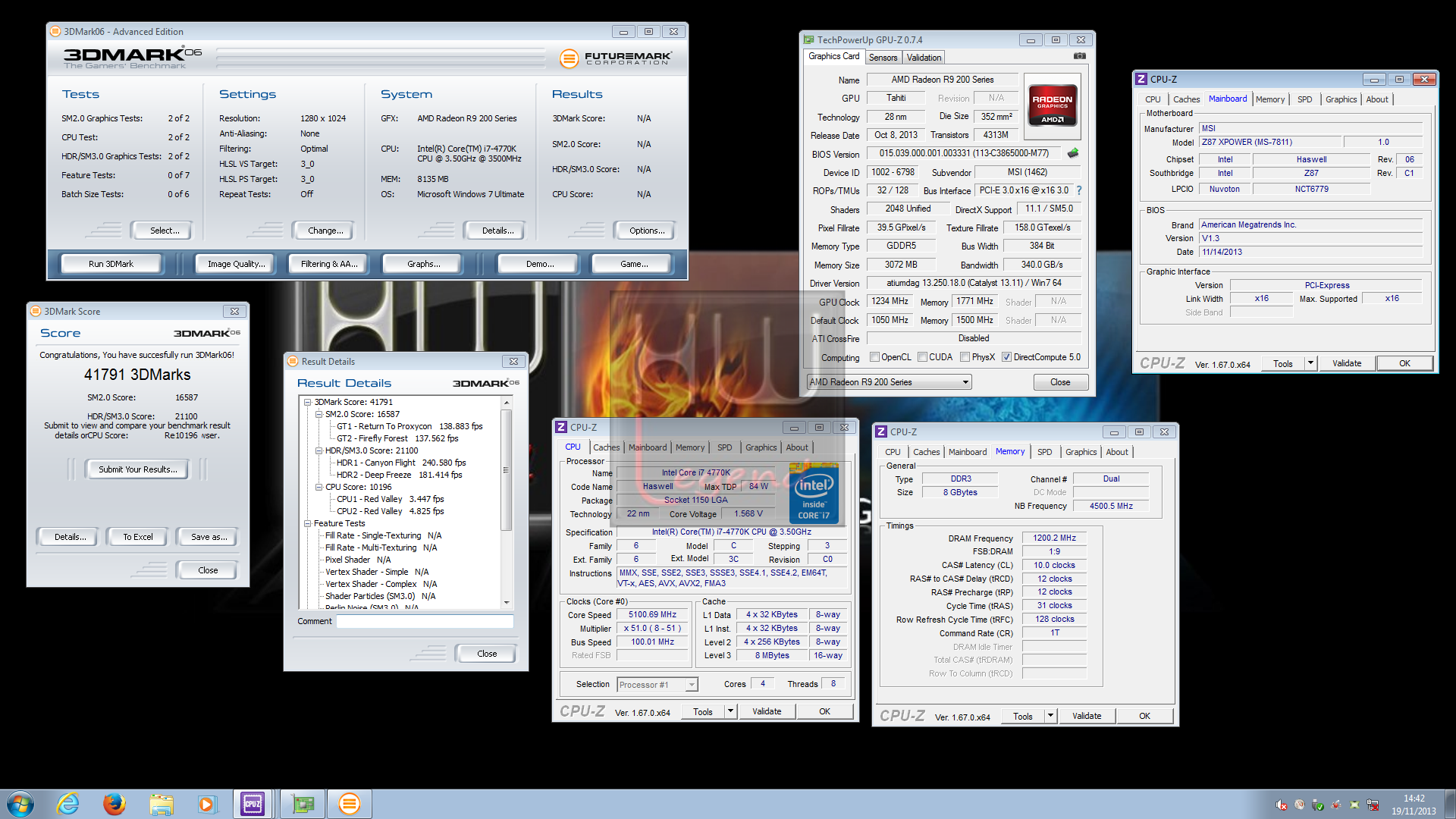Open Windows Media Player taskbar icon
This screenshot has height=819, width=1456.
point(207,804)
